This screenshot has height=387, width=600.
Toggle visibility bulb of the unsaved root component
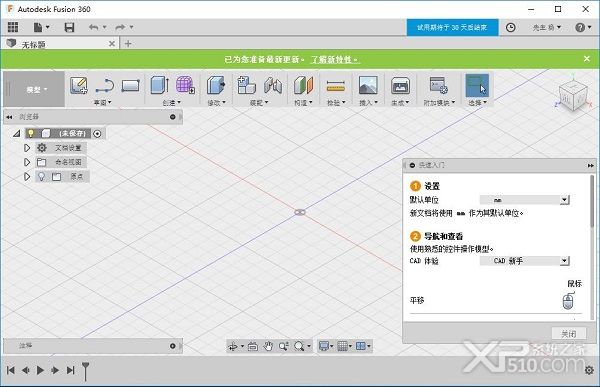[x=31, y=133]
